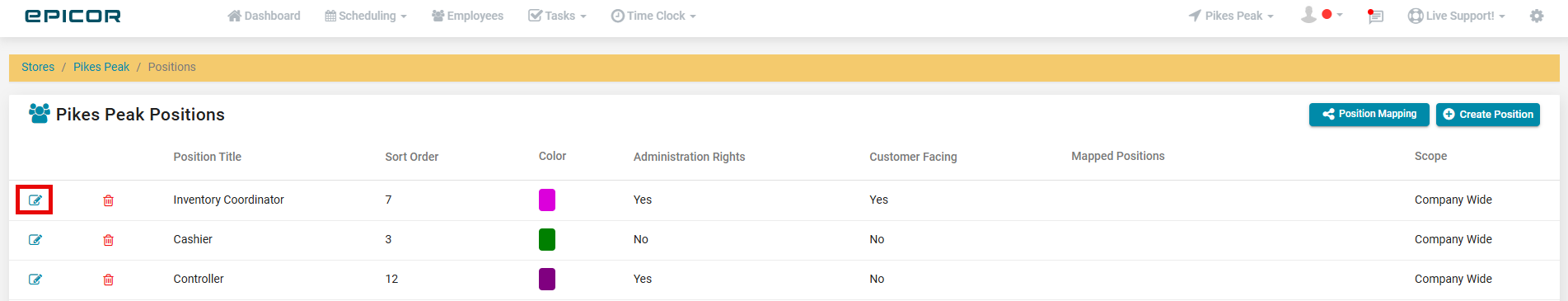Image resolution: width=1568 pixels, height=301 pixels.
Task: Delete the Controller position
Action: click(108, 280)
